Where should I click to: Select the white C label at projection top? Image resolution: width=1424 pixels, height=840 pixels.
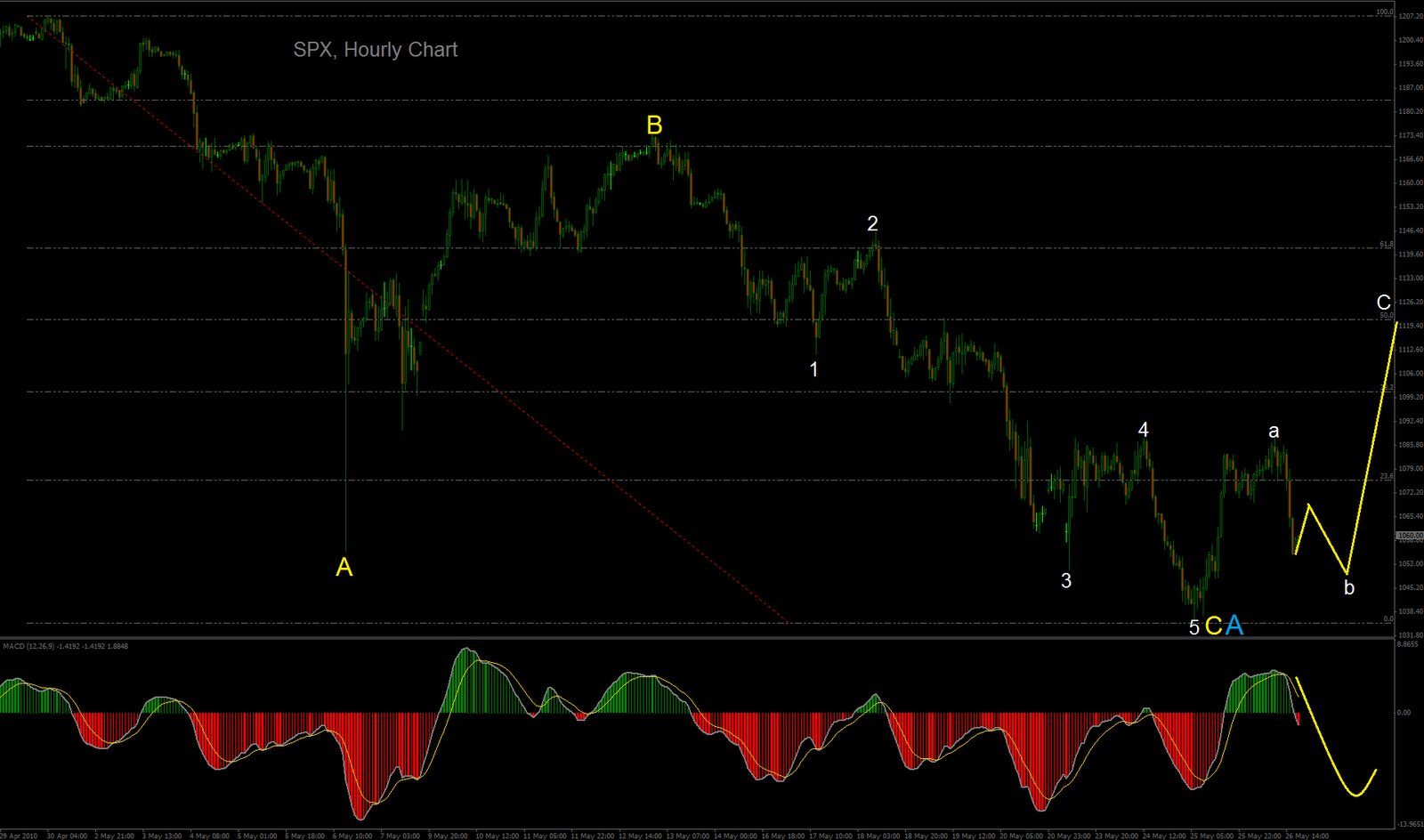pyautogui.click(x=1384, y=303)
